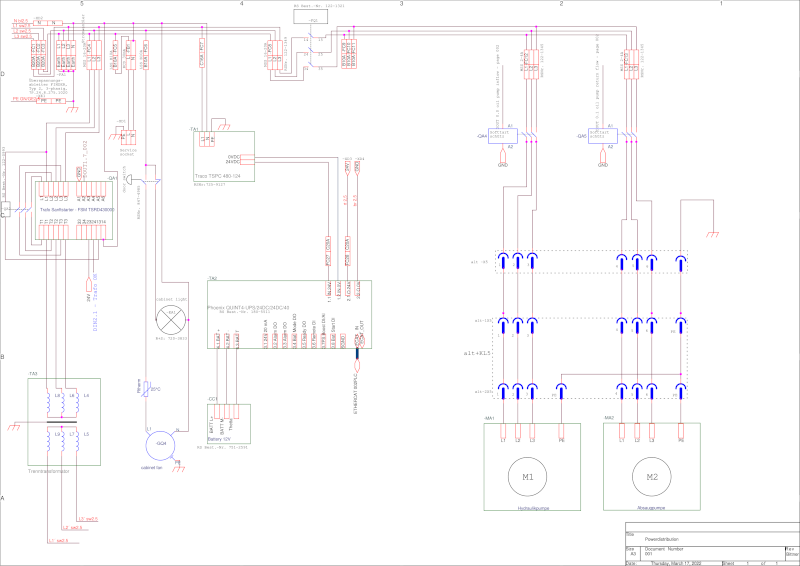The width and height of the screenshot is (800, 566).
Task: Click the PE GN/GE terminal label
Action: 24,100
